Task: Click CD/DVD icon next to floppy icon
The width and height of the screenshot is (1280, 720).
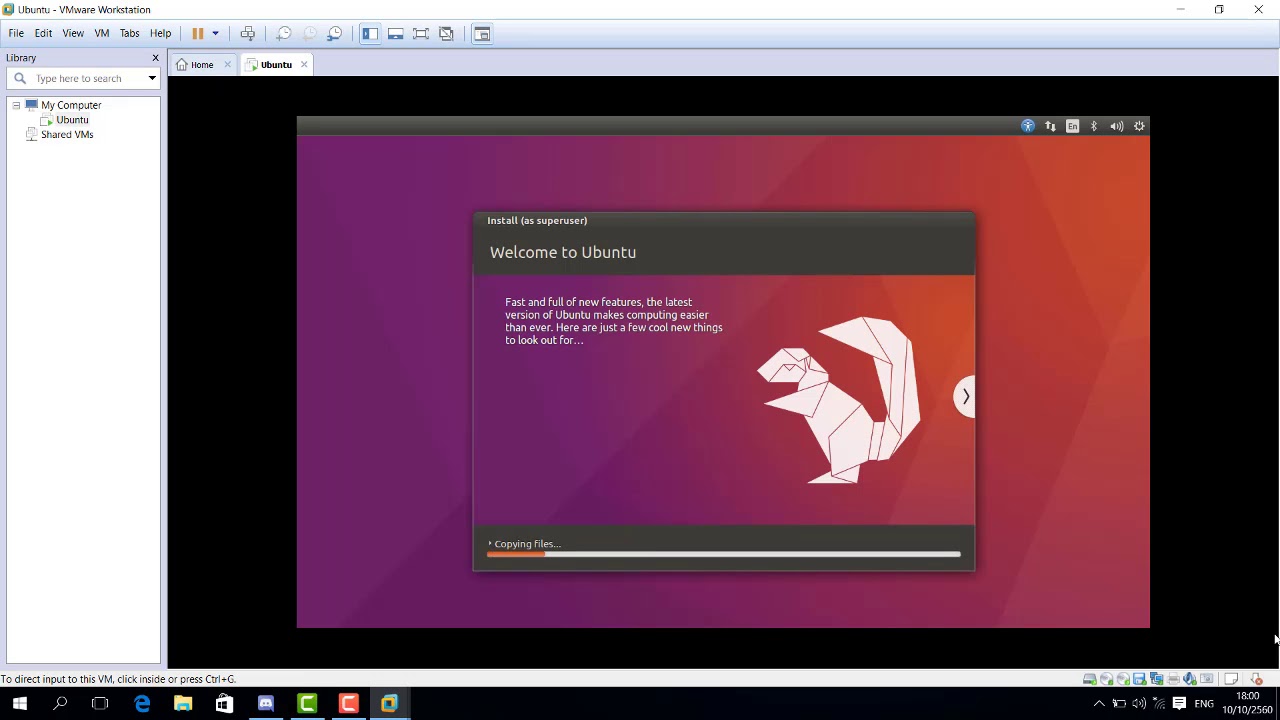Action: [x=1123, y=679]
